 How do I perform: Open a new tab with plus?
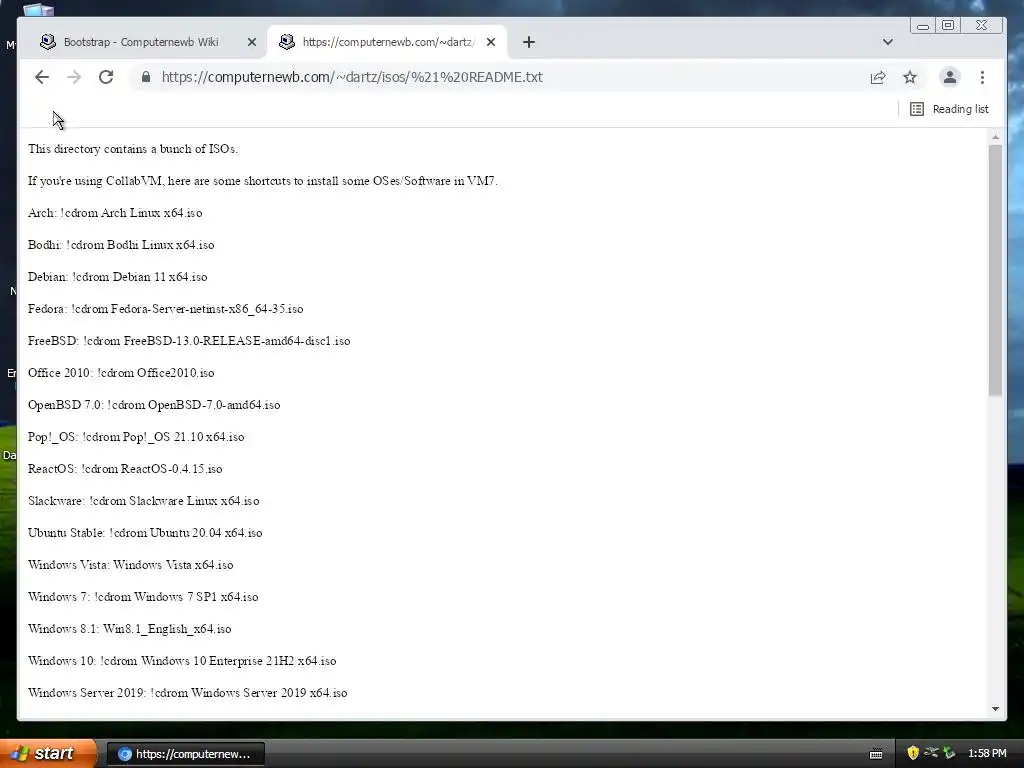pyautogui.click(x=529, y=42)
